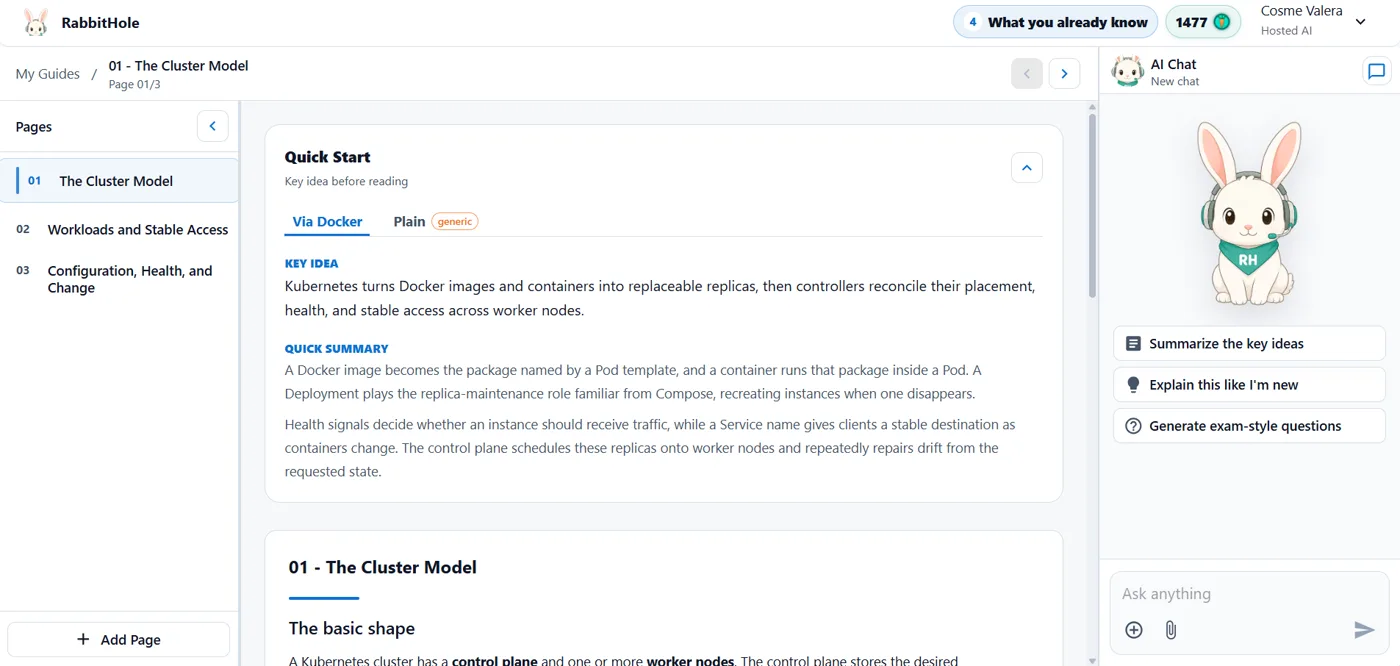Click the generic badge next to Plain
The width and height of the screenshot is (1400, 666).
point(455,222)
